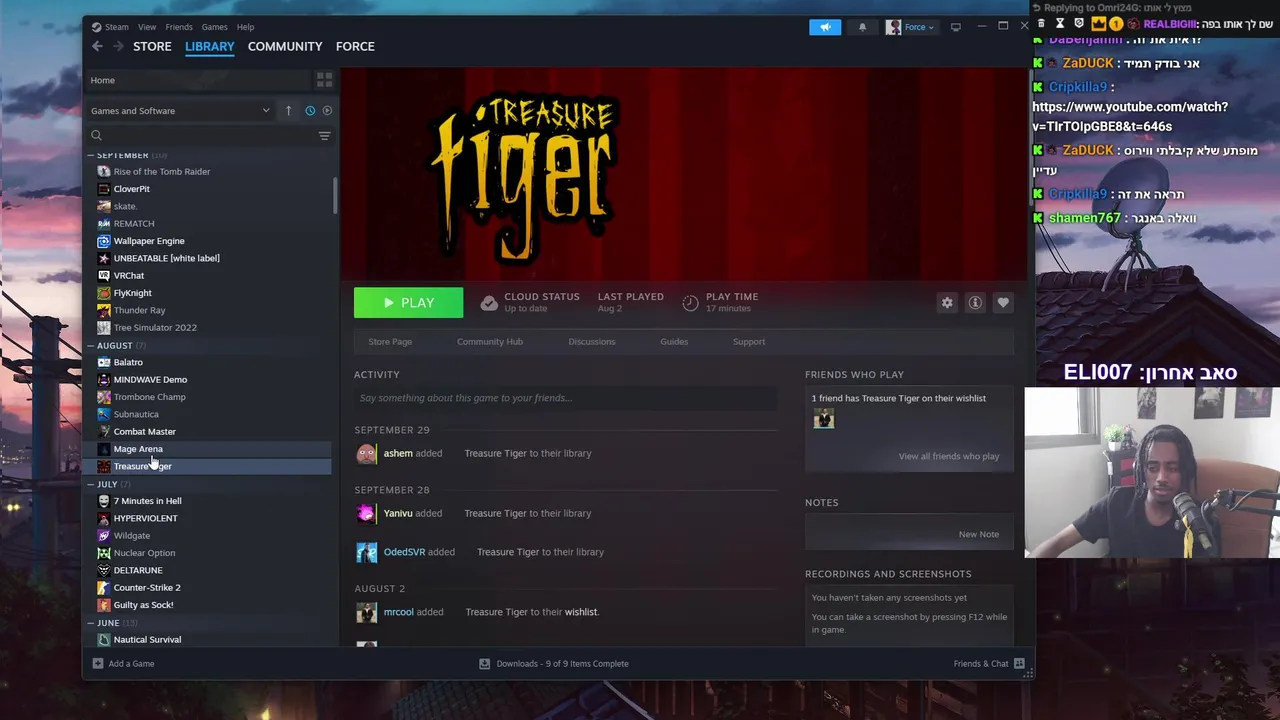Click the Counter-Strike 2 game icon

click(x=103, y=587)
